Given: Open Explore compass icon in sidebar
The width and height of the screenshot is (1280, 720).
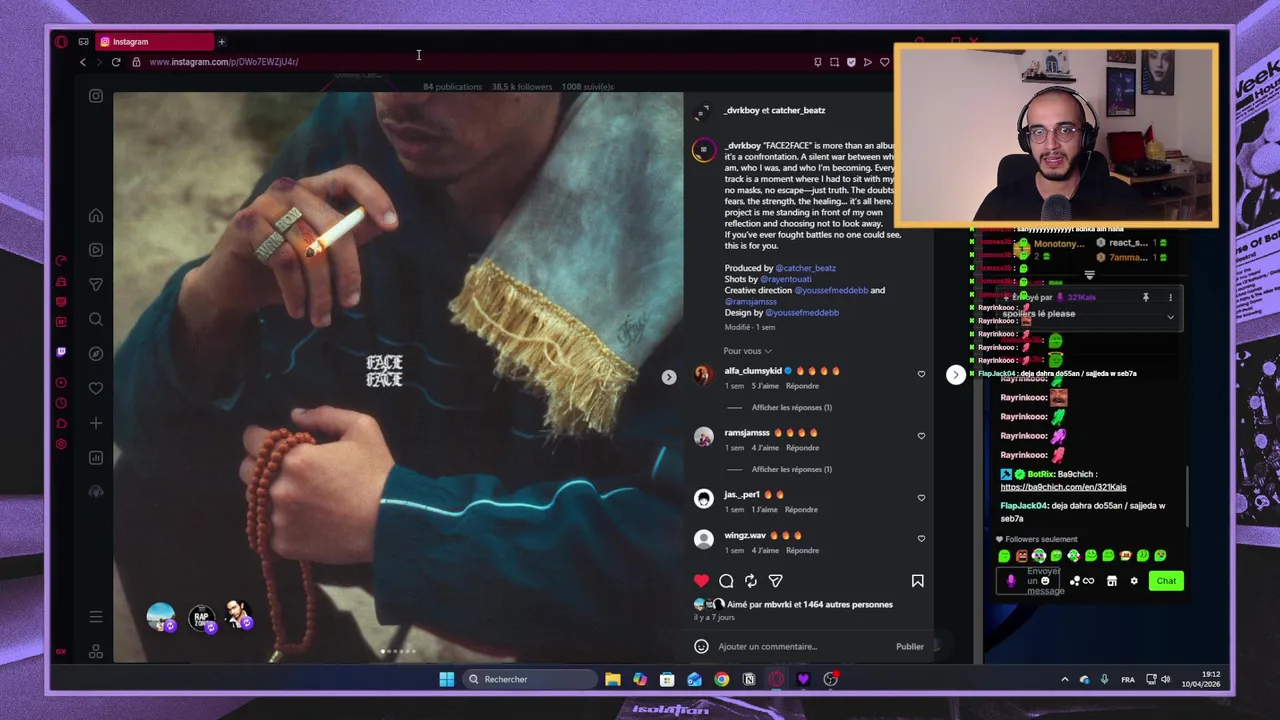Looking at the screenshot, I should pos(96,353).
